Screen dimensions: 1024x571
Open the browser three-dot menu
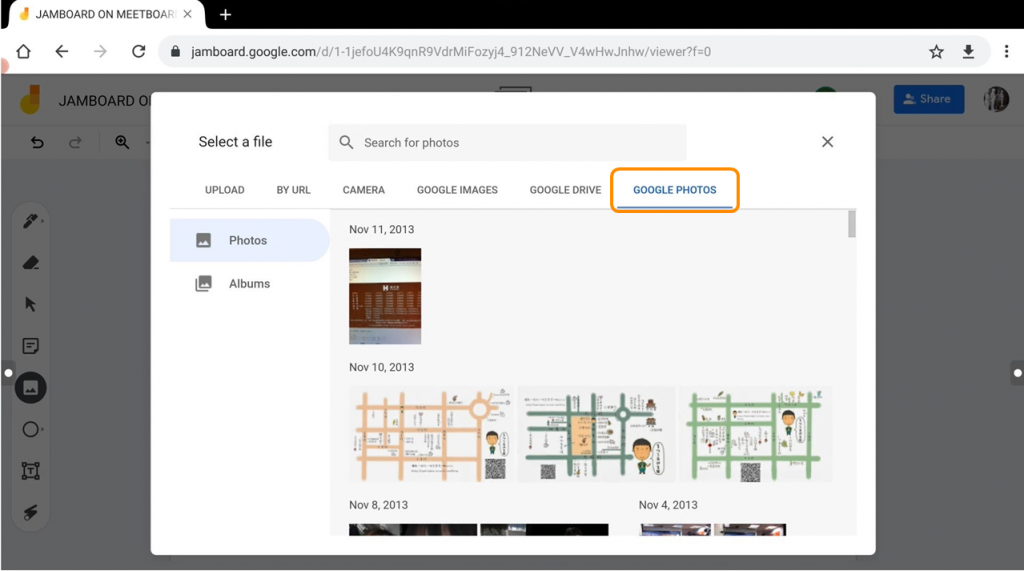pos(1006,52)
